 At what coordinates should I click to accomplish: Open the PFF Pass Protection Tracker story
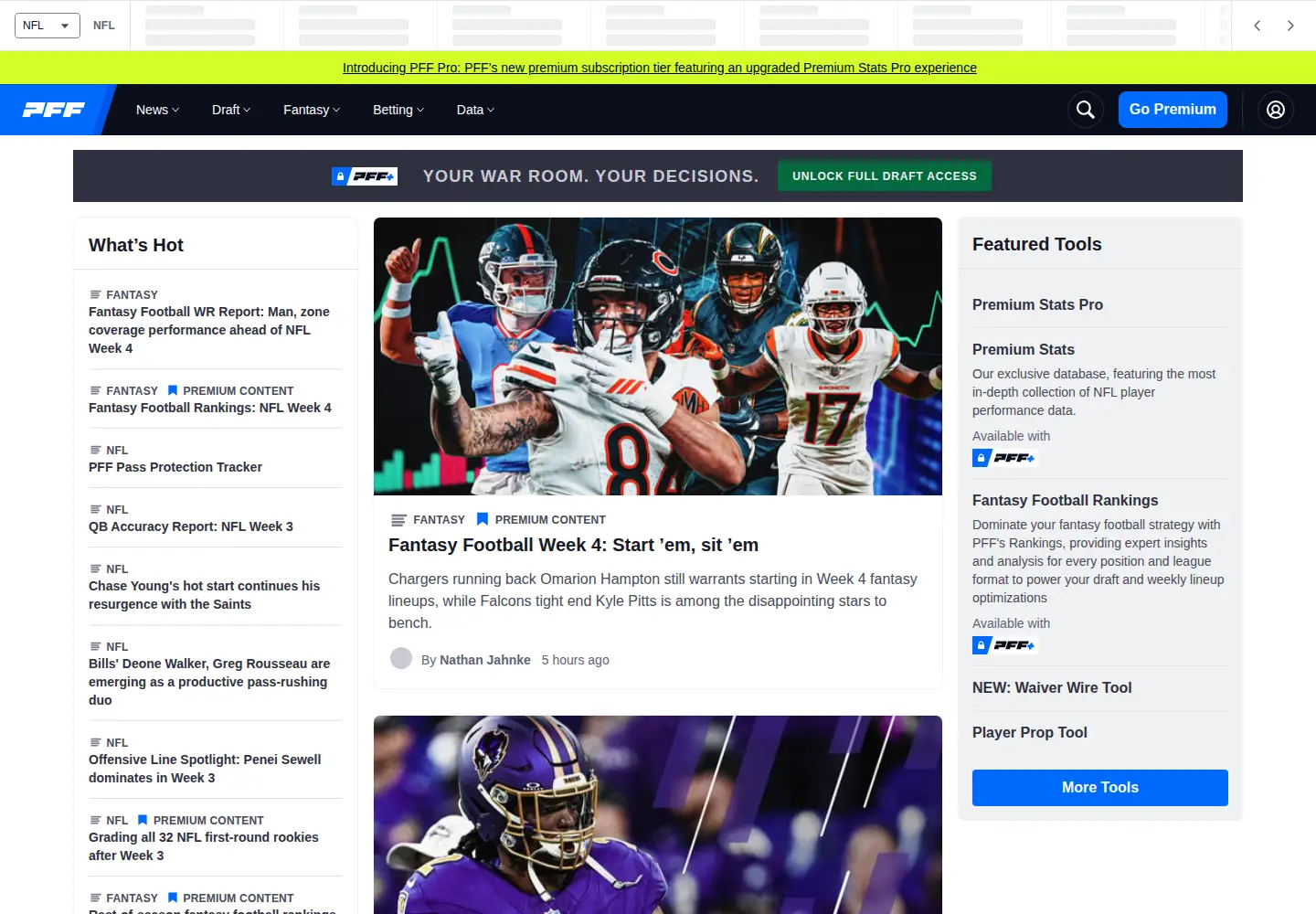coord(175,467)
